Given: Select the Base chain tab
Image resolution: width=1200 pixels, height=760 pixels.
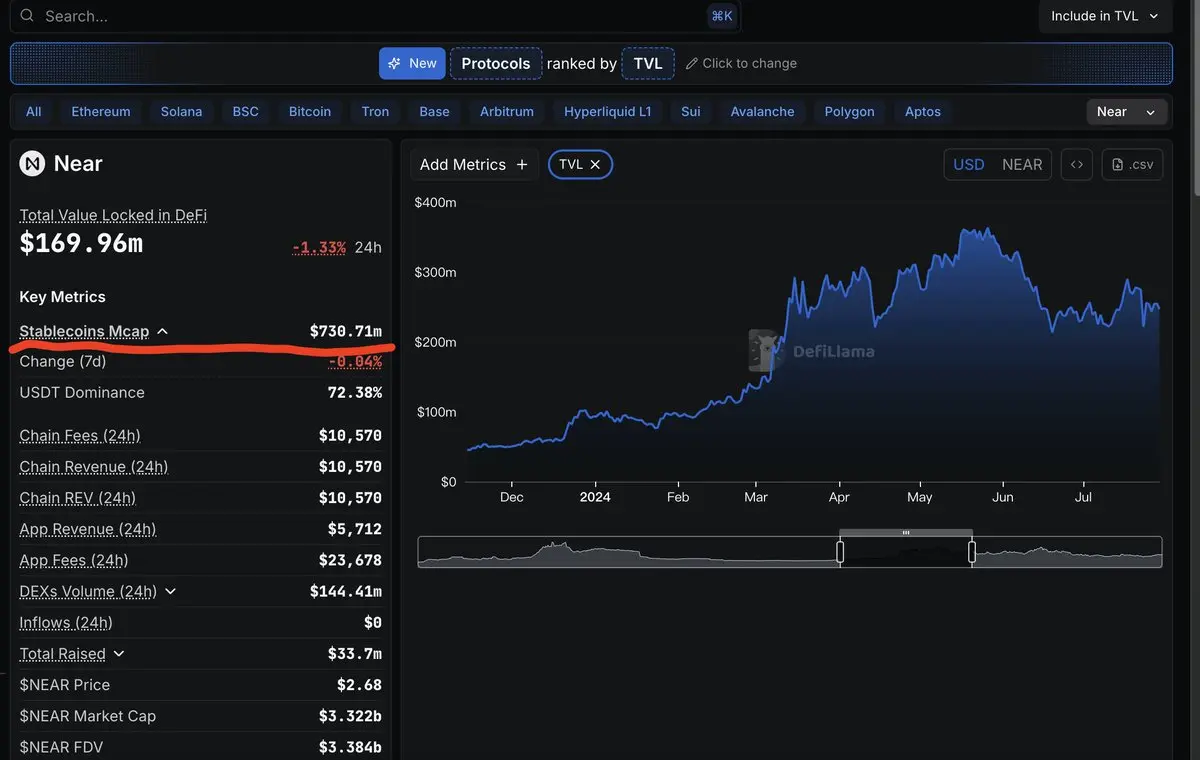Looking at the screenshot, I should 434,111.
